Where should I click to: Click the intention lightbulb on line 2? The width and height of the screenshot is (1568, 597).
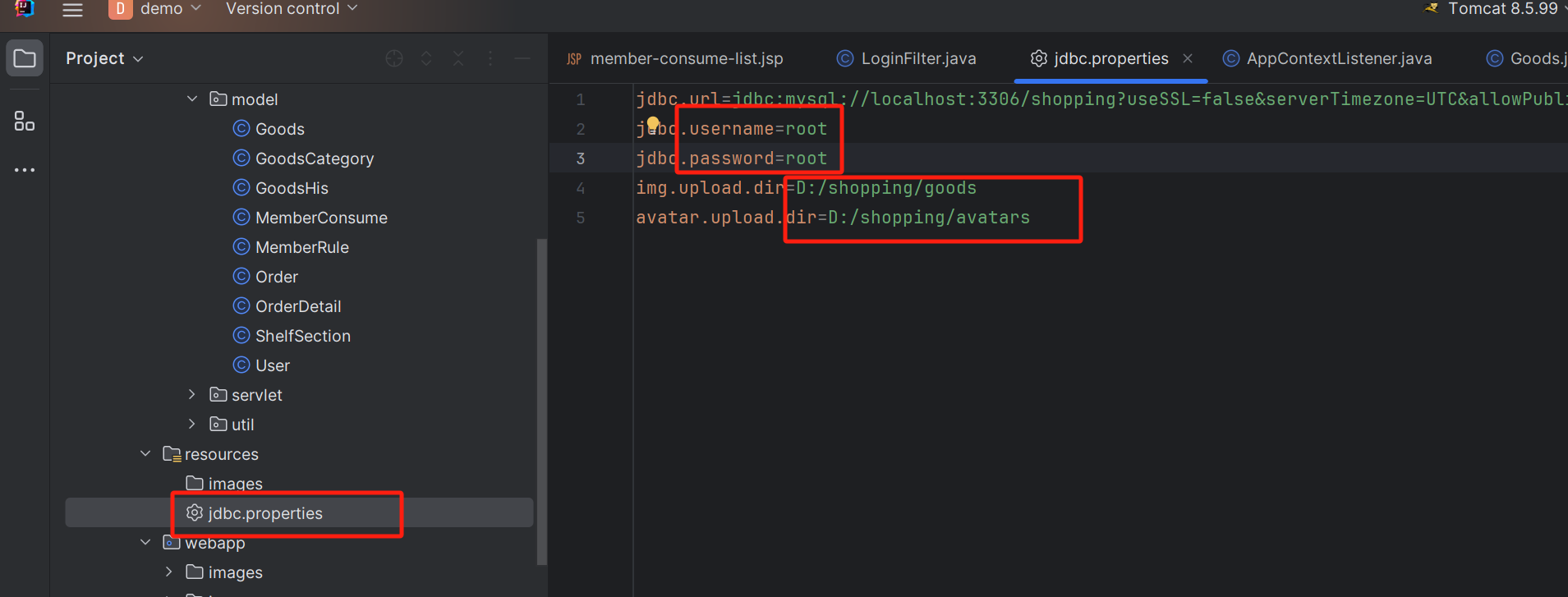653,124
